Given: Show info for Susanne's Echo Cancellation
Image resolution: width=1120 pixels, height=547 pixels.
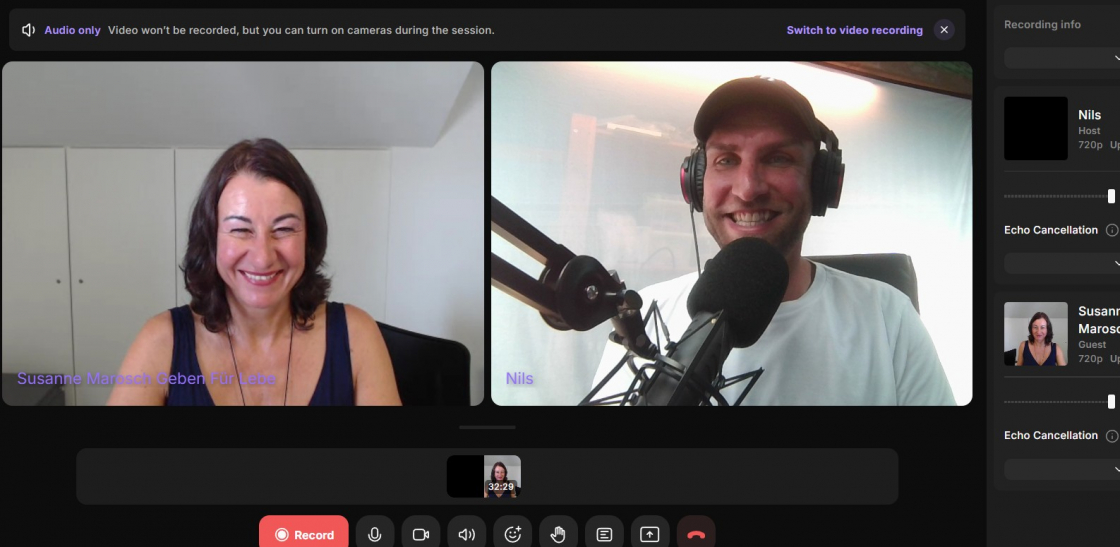Looking at the screenshot, I should (x=1111, y=436).
